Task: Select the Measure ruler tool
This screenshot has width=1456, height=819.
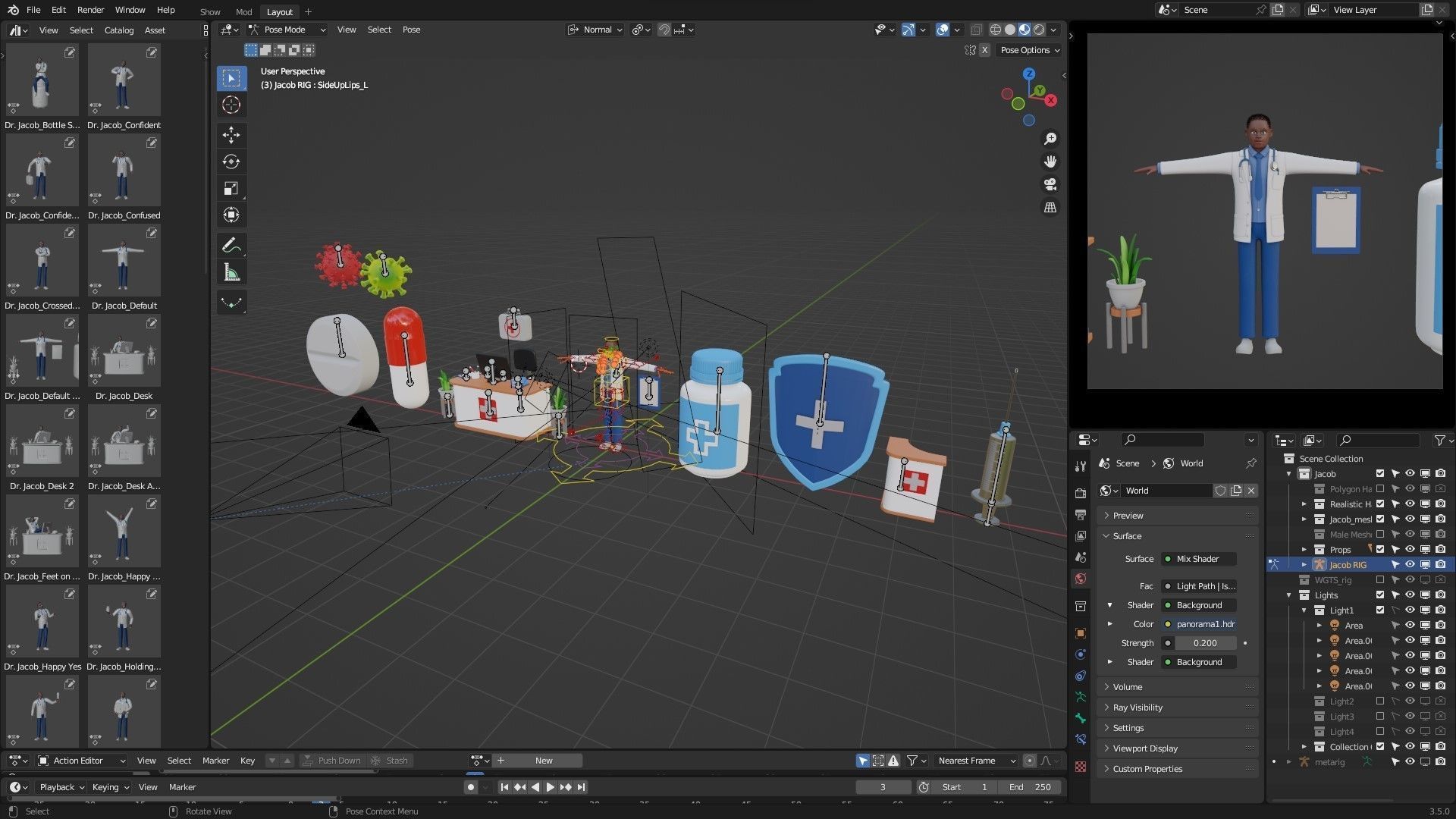Action: 231,272
